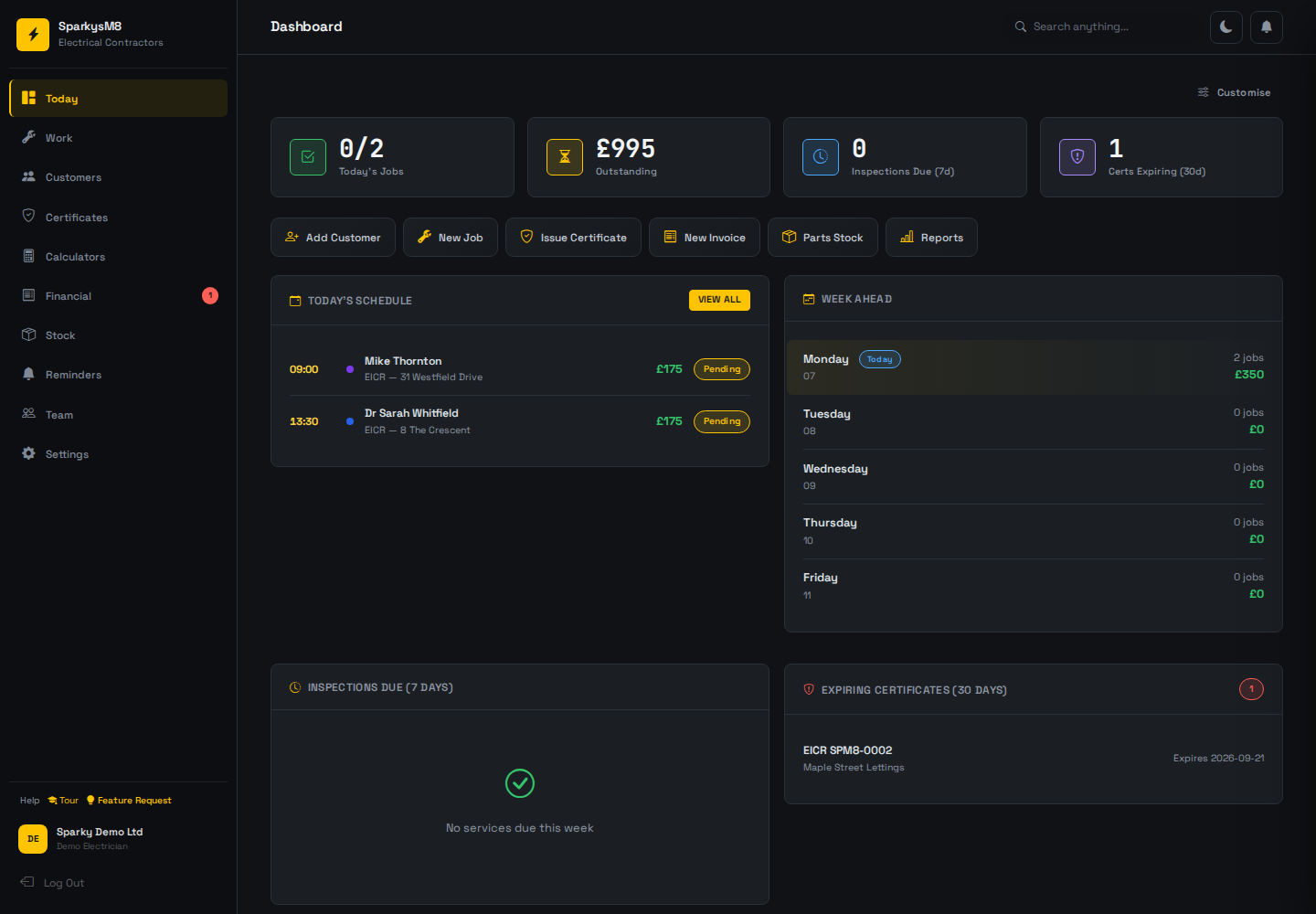Image resolution: width=1316 pixels, height=914 pixels.
Task: Navigate to Certificates
Action: tap(119, 218)
